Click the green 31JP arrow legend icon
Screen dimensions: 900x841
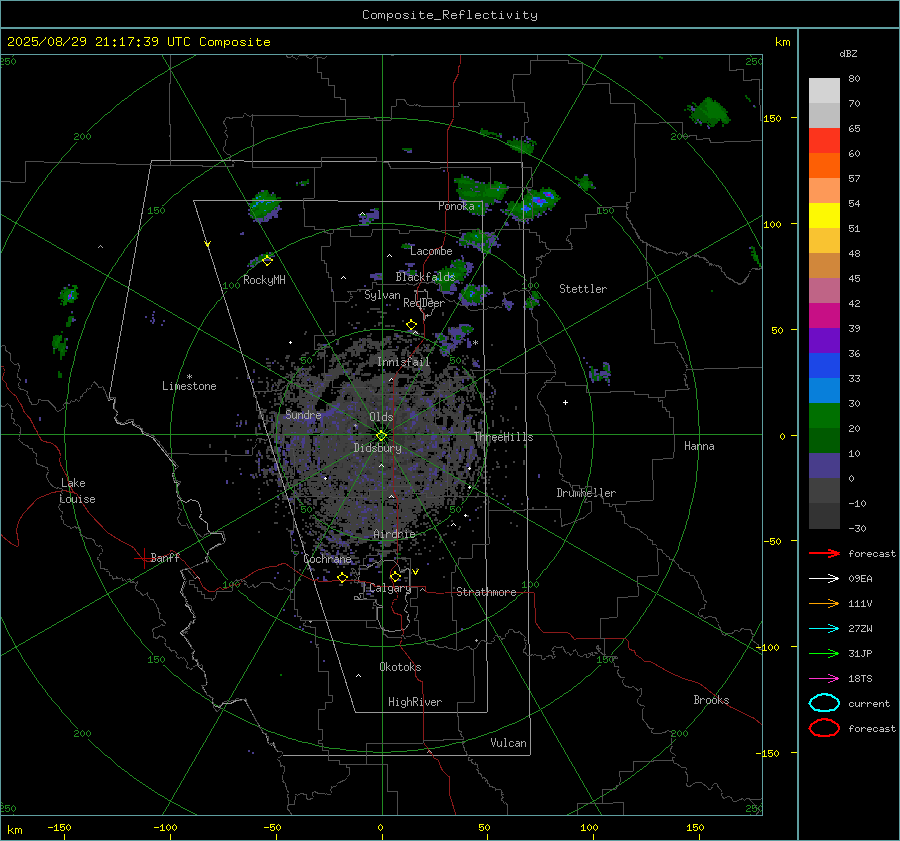(824, 653)
